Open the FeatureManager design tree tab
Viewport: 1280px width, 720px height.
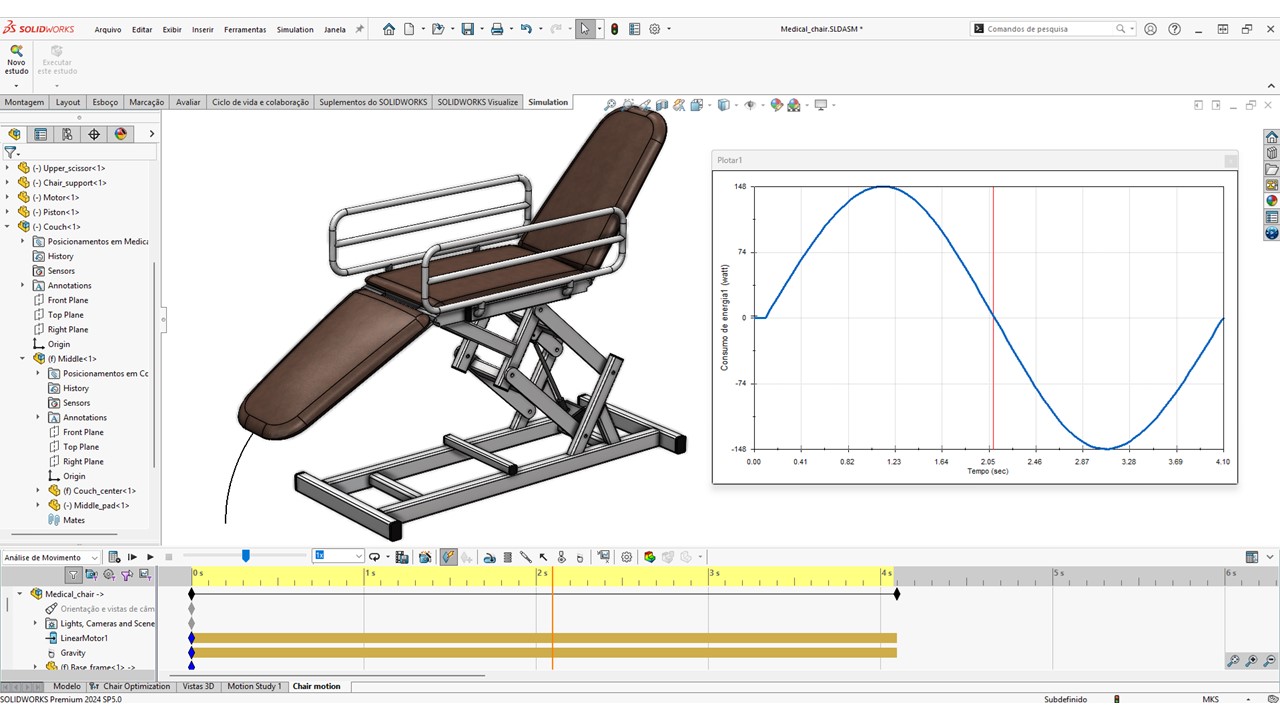coord(14,134)
